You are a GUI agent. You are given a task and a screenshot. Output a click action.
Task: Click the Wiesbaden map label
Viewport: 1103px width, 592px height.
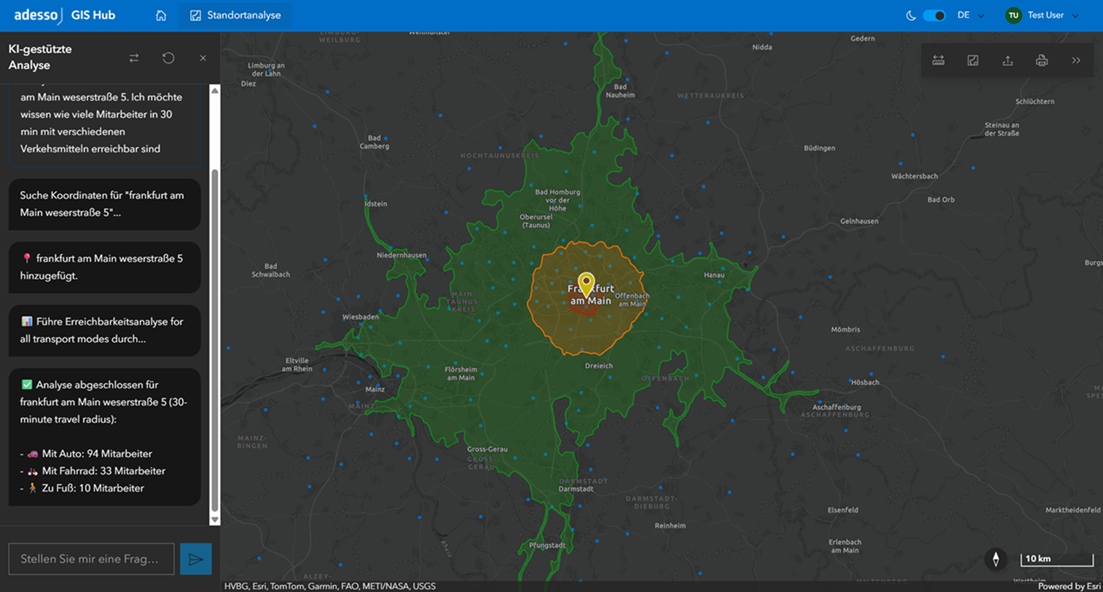pyautogui.click(x=361, y=317)
